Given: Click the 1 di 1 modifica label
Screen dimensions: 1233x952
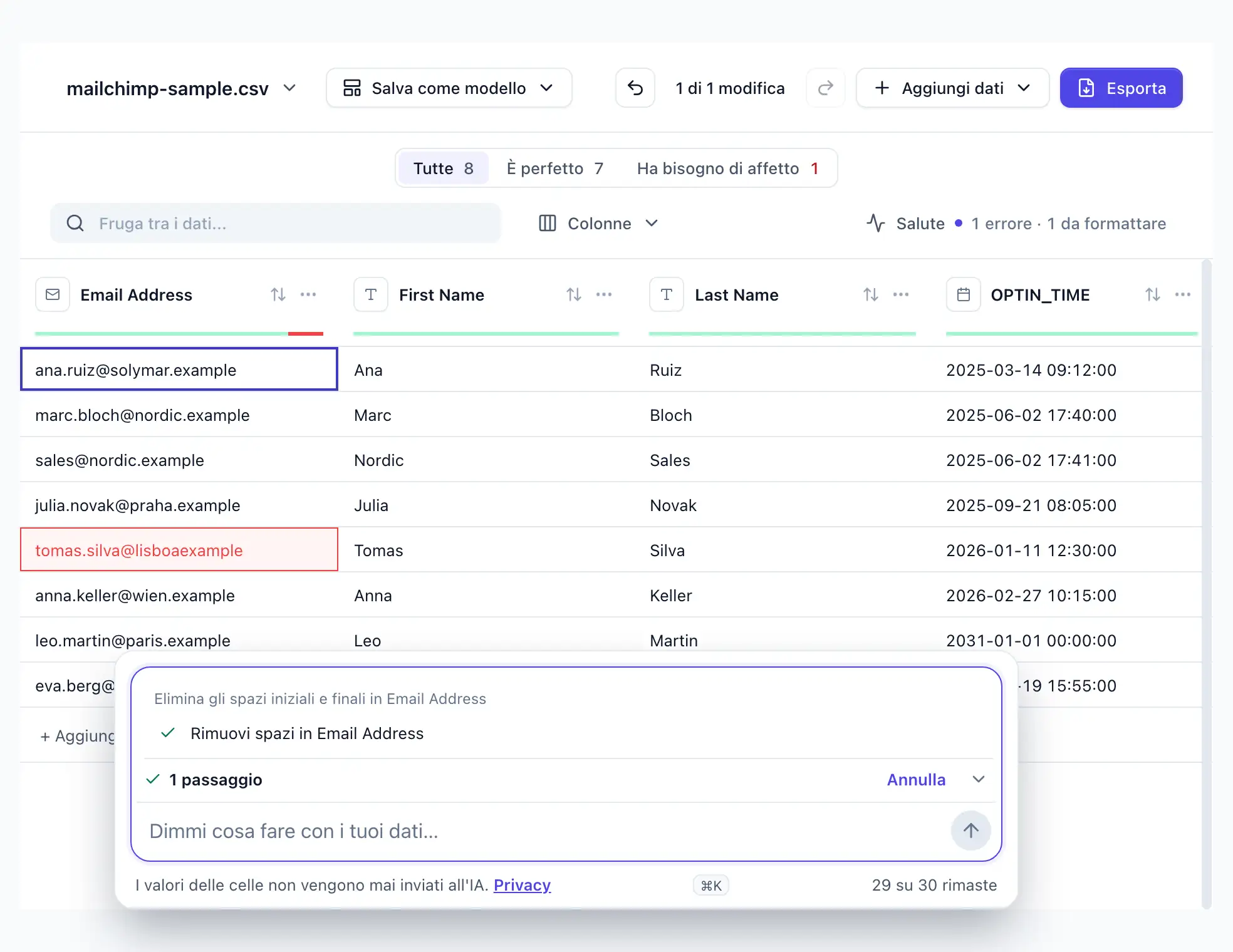Looking at the screenshot, I should click(730, 88).
